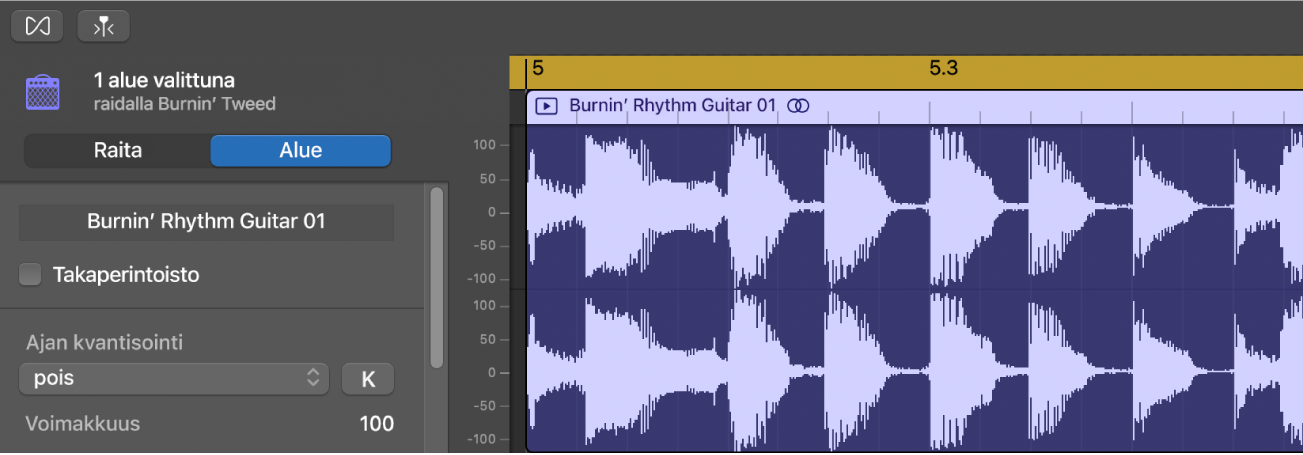Viewport: 1303px width, 455px height.
Task: Click the upper channel waveform
Action: pyautogui.click(x=900, y=208)
